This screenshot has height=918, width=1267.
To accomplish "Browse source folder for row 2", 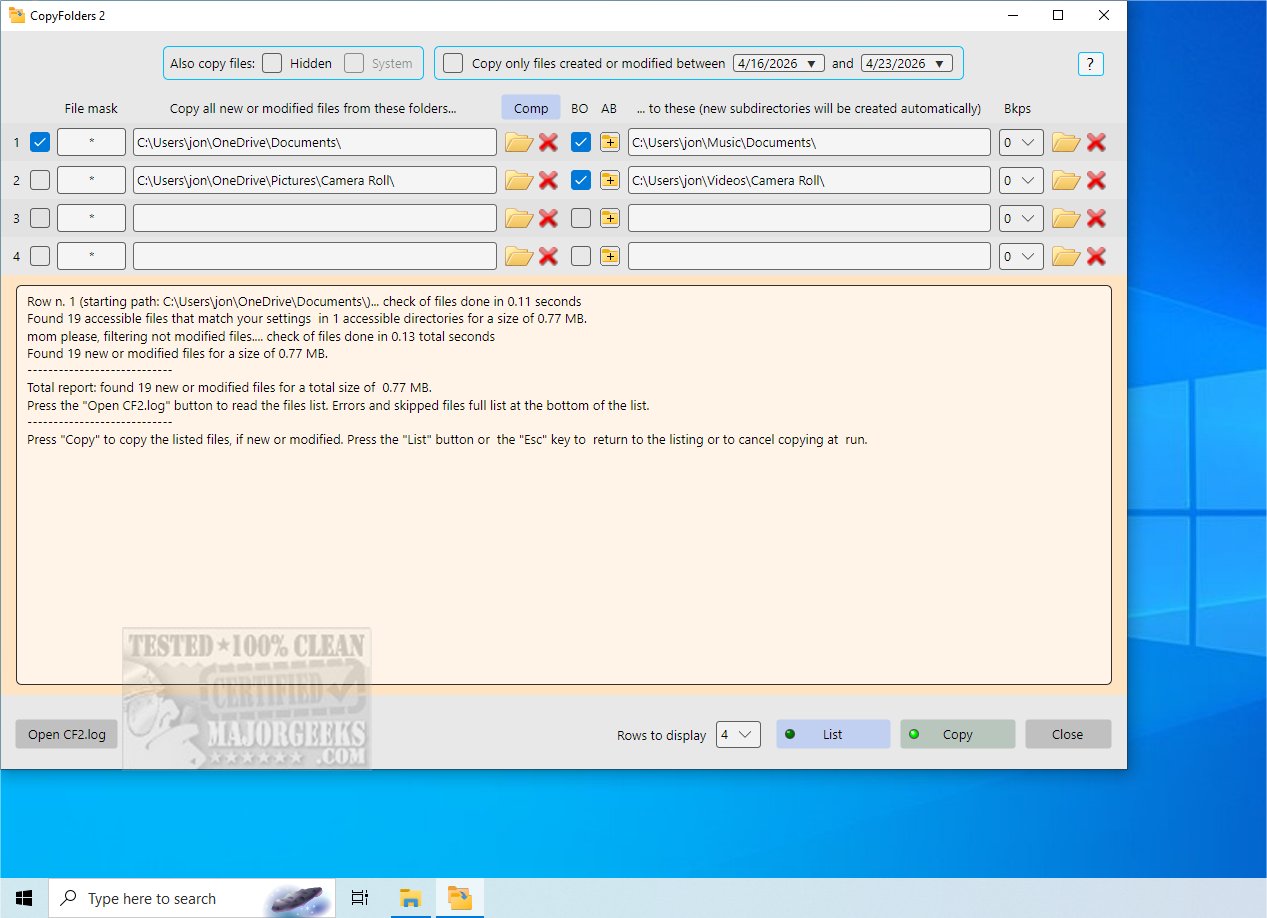I will coord(518,180).
